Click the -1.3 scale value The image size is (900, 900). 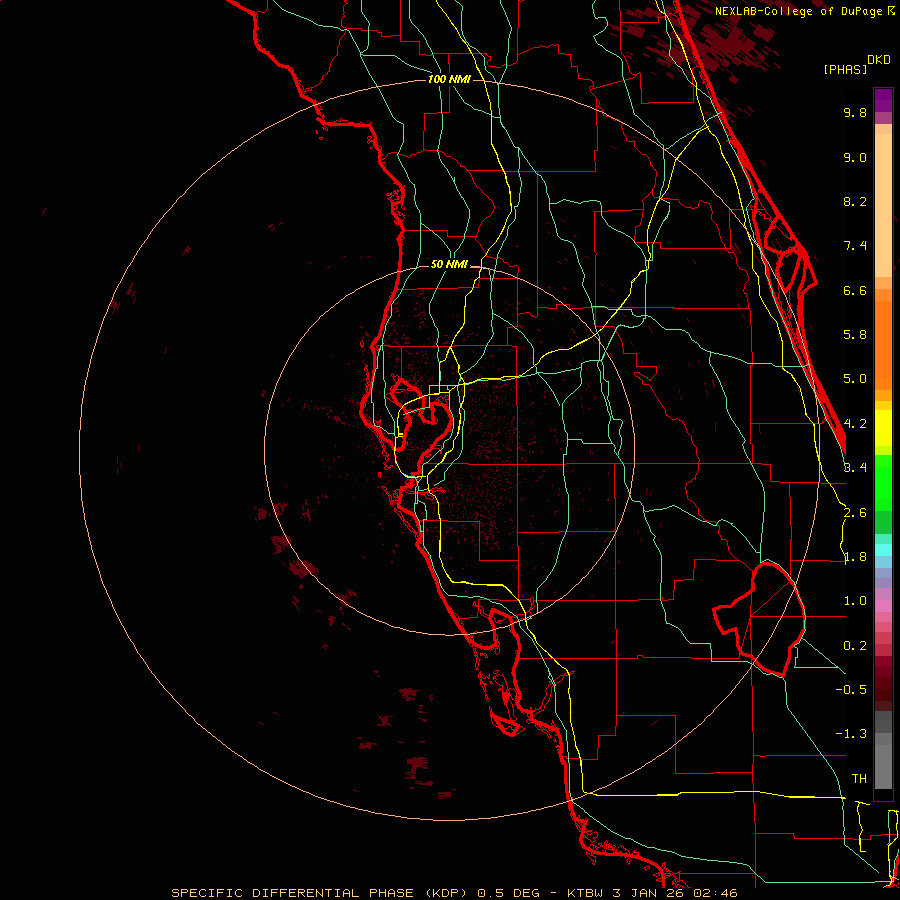click(851, 734)
